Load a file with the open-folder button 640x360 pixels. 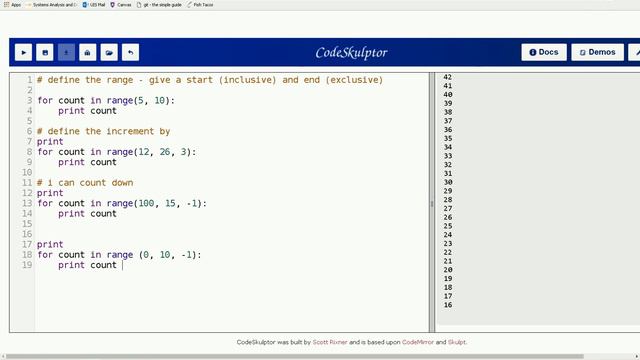coord(109,52)
